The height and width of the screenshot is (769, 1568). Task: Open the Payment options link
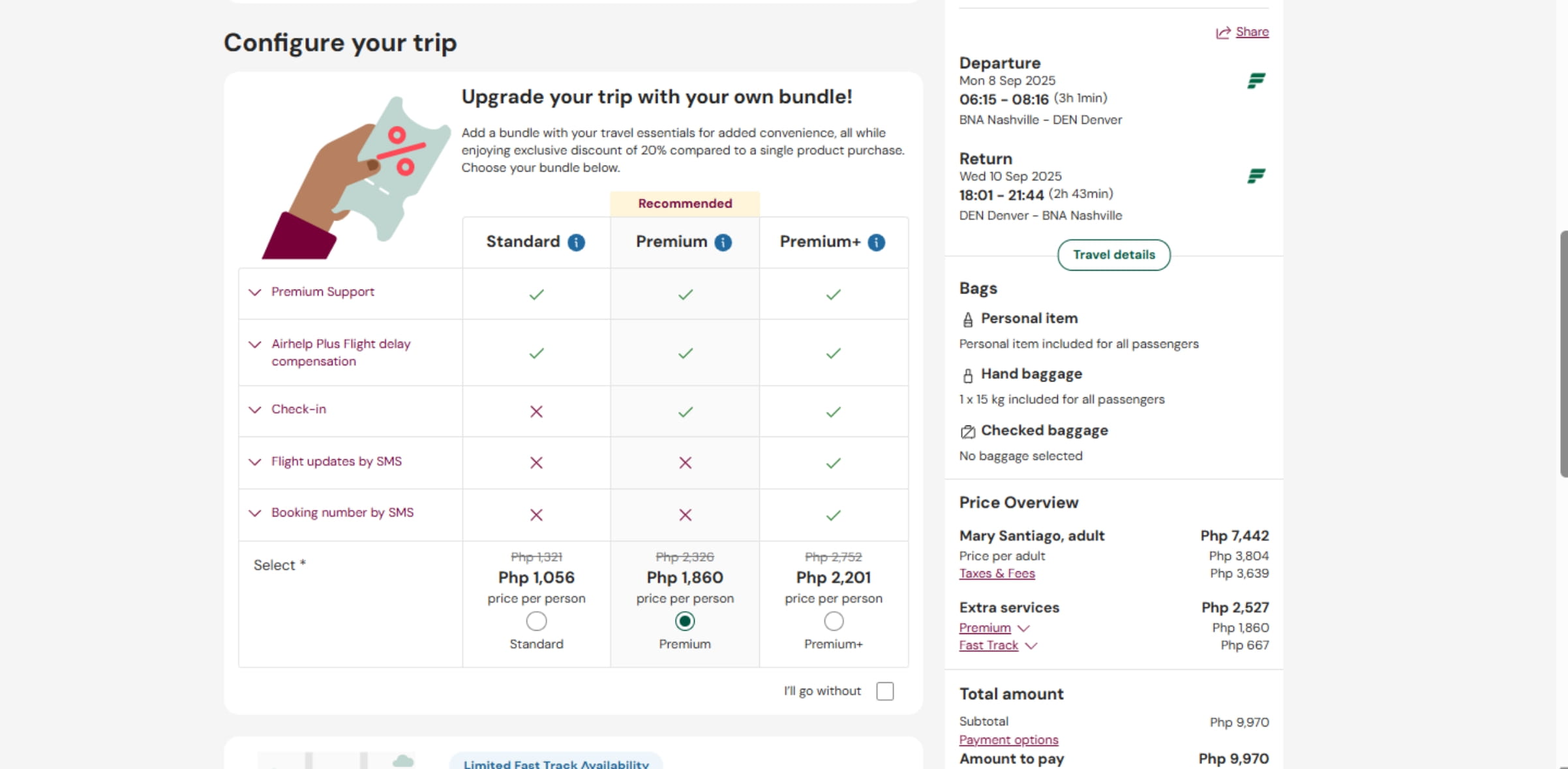coord(1008,740)
